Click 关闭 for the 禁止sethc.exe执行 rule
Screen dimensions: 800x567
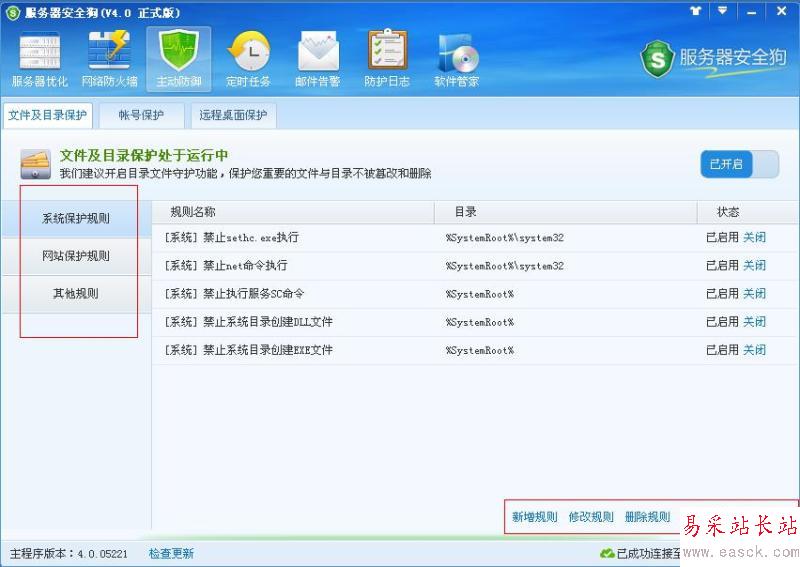coord(754,237)
